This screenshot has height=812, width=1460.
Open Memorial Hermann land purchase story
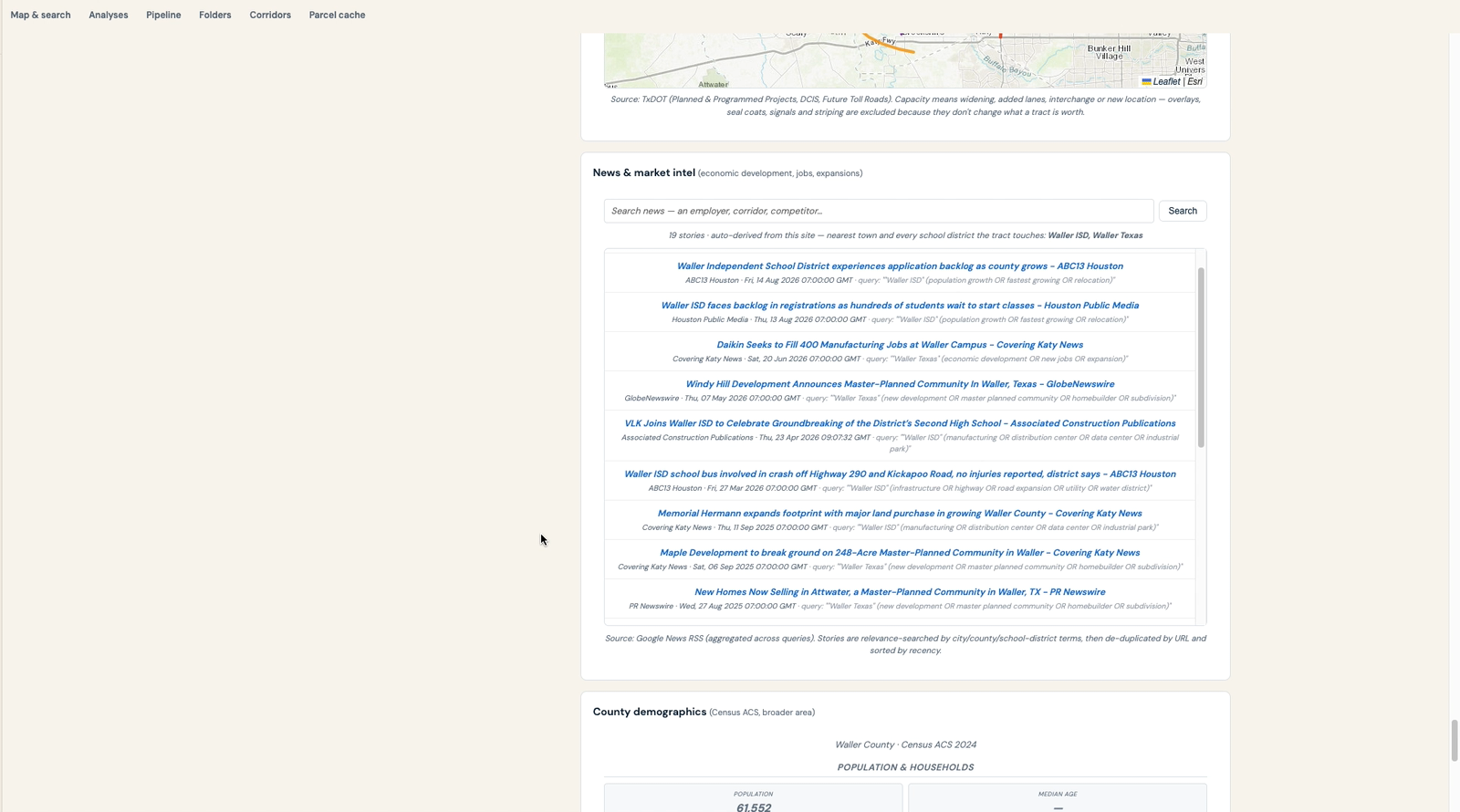(x=900, y=514)
